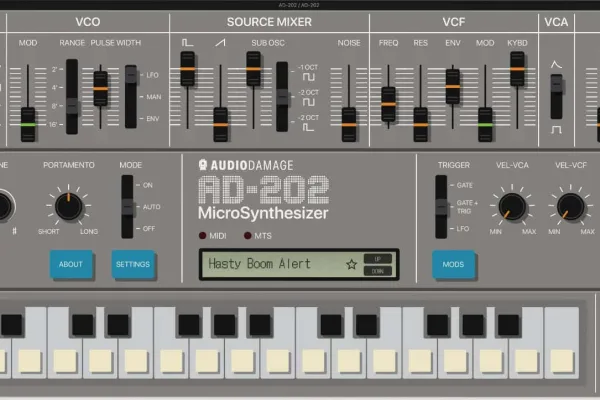
Task: Click the VEL-VCA knob
Action: [512, 207]
